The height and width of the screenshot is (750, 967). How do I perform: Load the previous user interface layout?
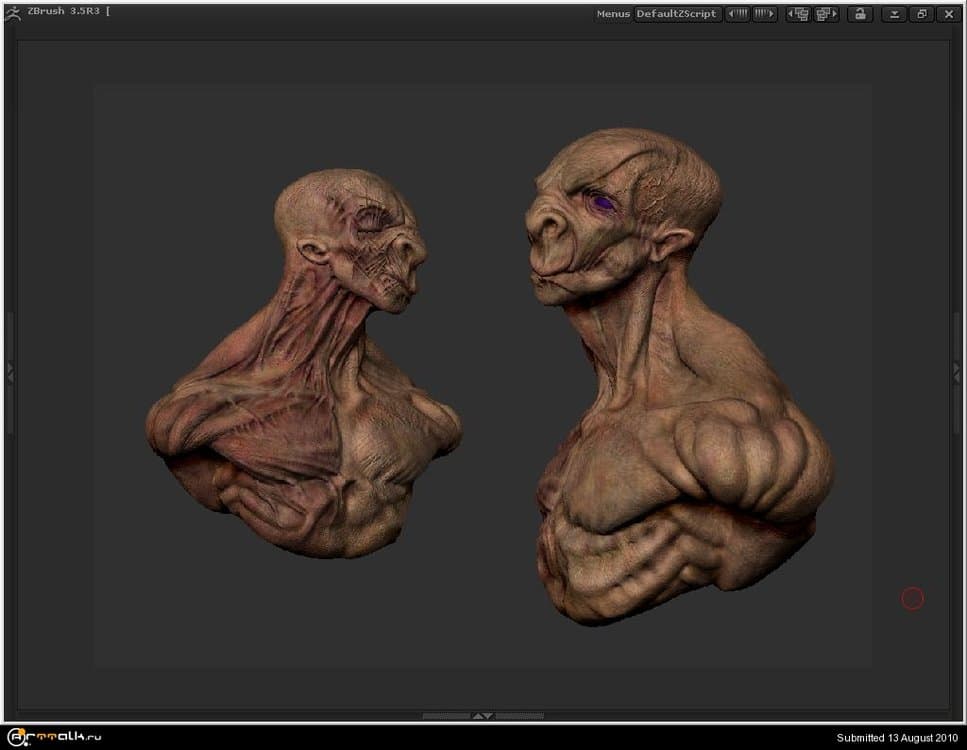tap(798, 14)
